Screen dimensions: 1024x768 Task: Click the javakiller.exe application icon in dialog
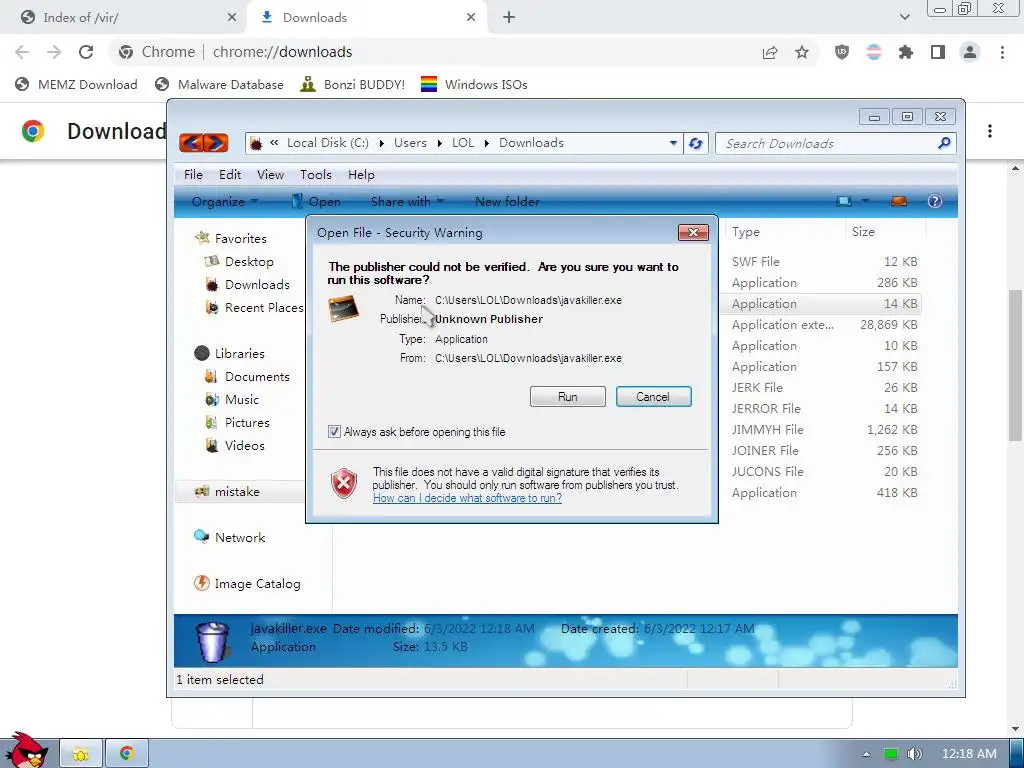tap(344, 308)
